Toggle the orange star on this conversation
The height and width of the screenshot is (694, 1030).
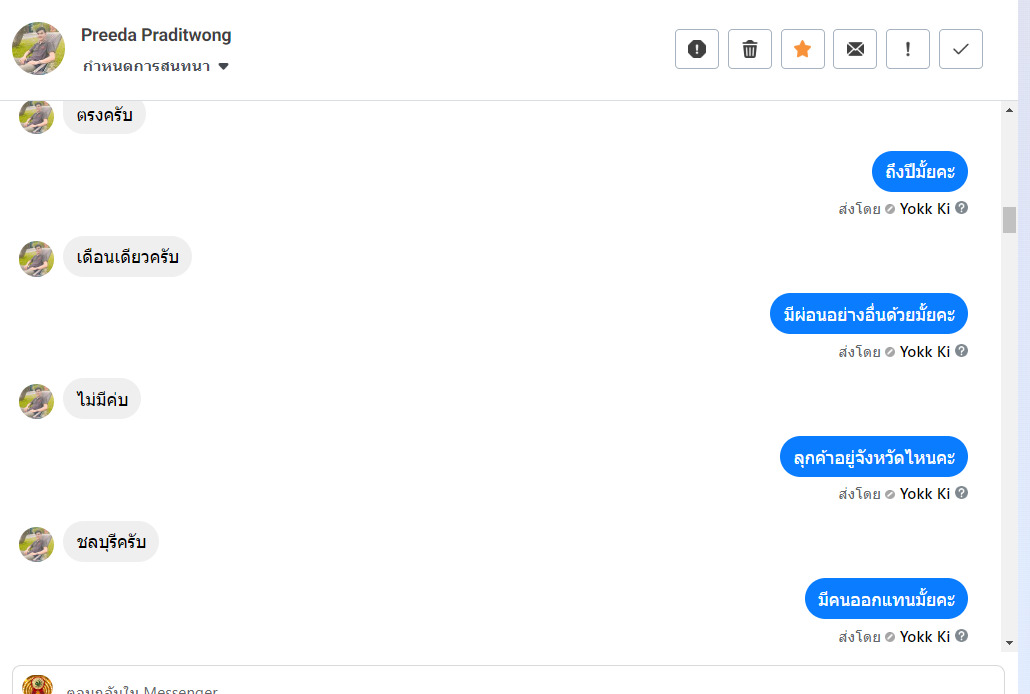coord(802,49)
